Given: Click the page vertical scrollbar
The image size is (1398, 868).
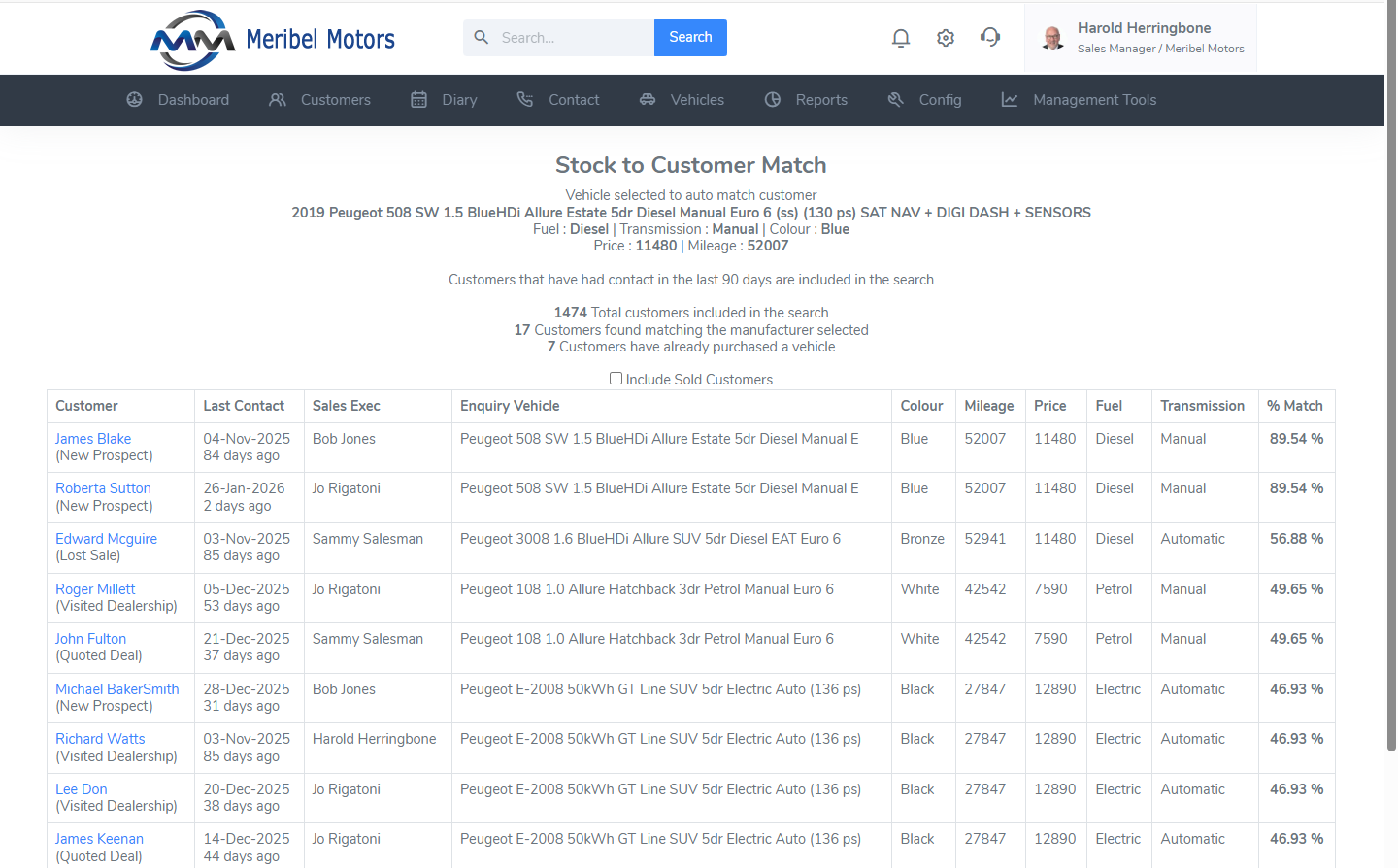Looking at the screenshot, I should 1391,388.
